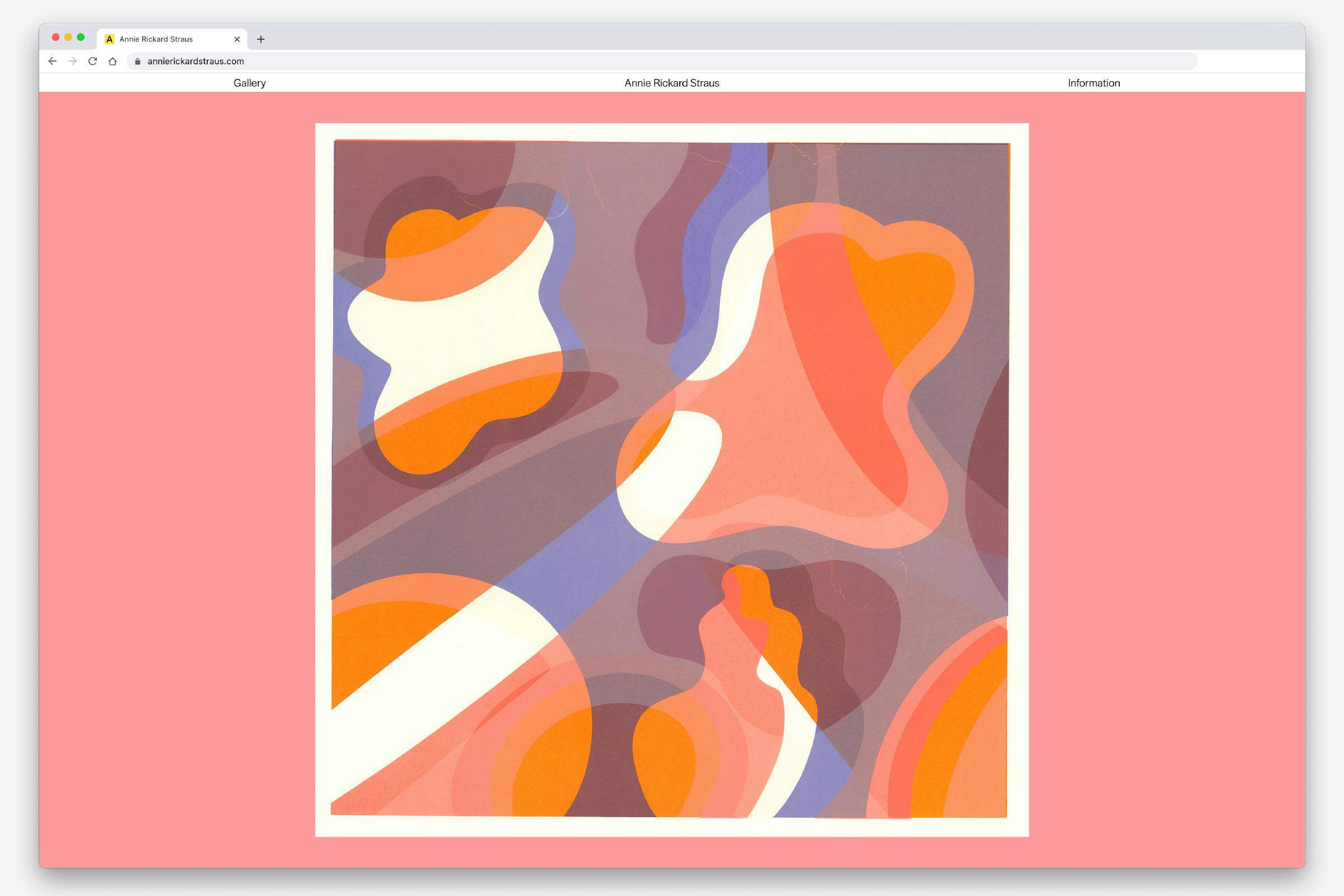Screen dimensions: 1344x896
Task: Reload the page with refresh icon
Action: tap(92, 61)
